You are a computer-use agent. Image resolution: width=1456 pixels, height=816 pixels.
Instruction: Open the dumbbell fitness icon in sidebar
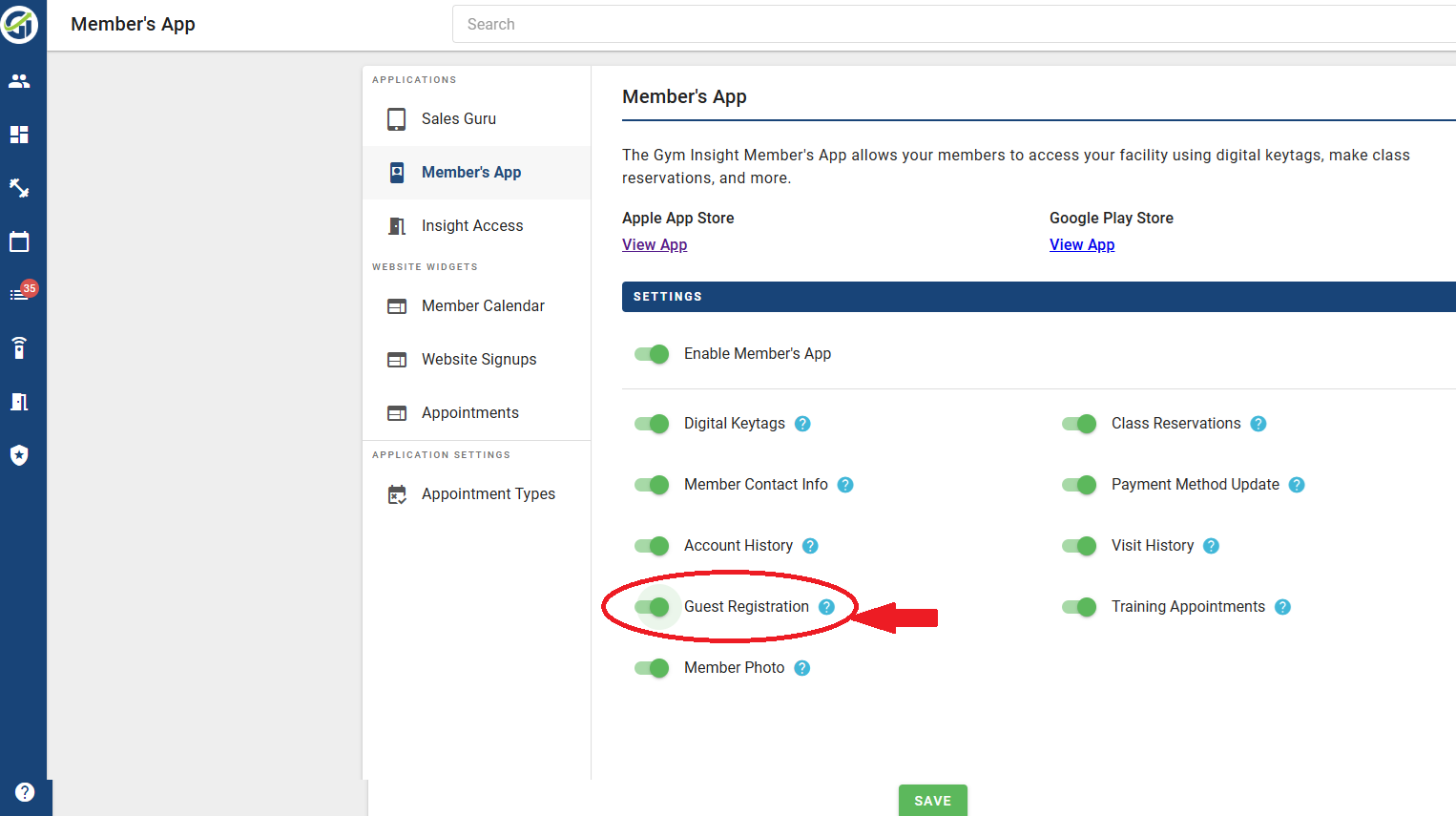coord(19,188)
